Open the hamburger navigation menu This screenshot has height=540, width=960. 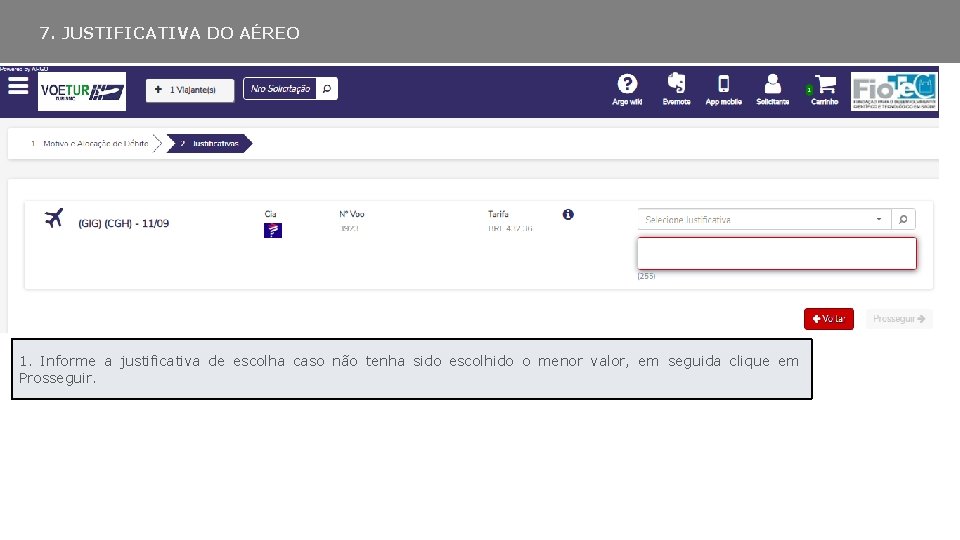pos(18,86)
